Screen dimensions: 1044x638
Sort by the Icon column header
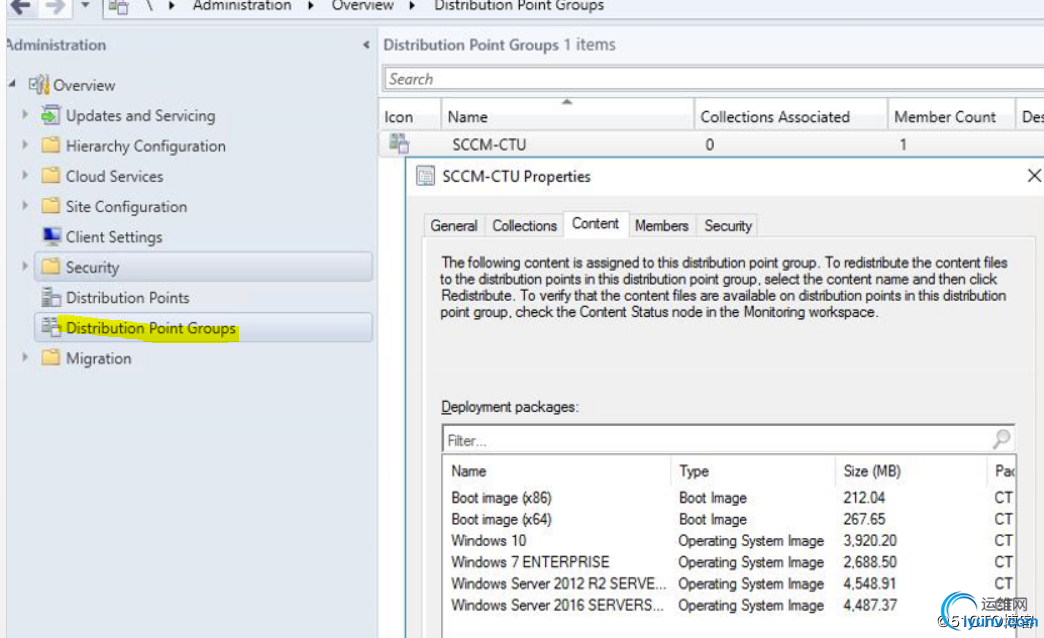pos(409,116)
